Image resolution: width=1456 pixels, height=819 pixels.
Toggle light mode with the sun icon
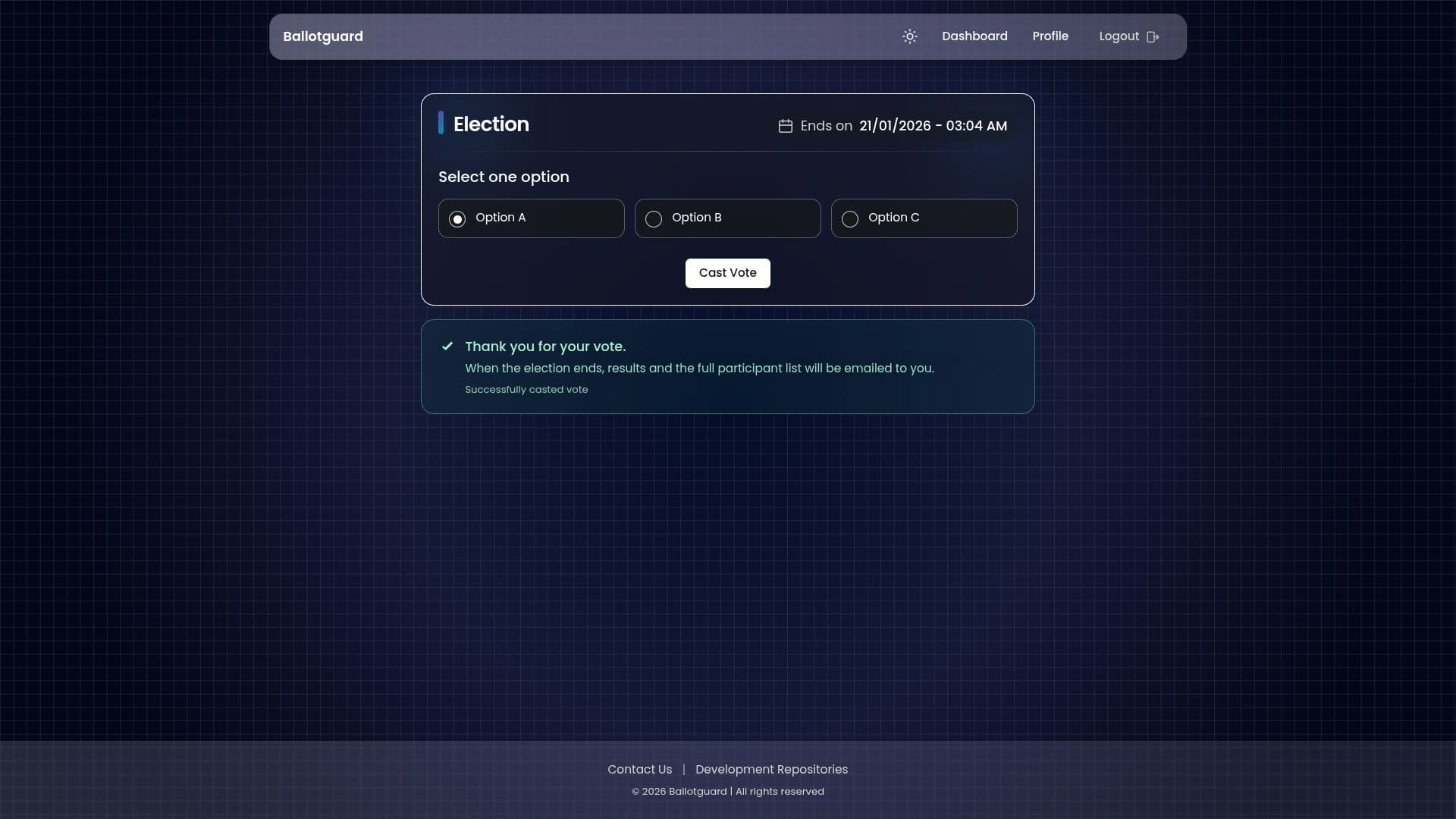pyautogui.click(x=910, y=36)
